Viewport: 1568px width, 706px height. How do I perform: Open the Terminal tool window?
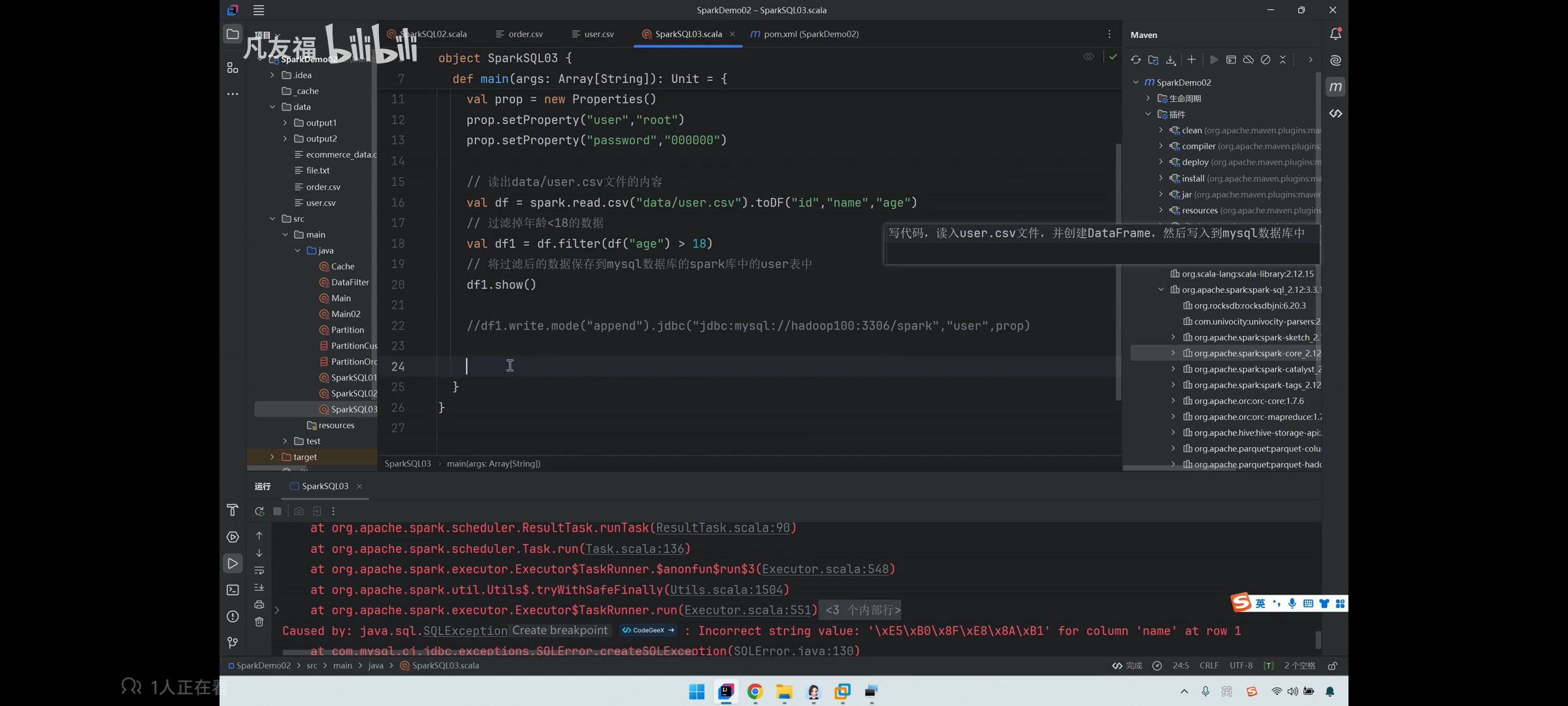(x=233, y=590)
